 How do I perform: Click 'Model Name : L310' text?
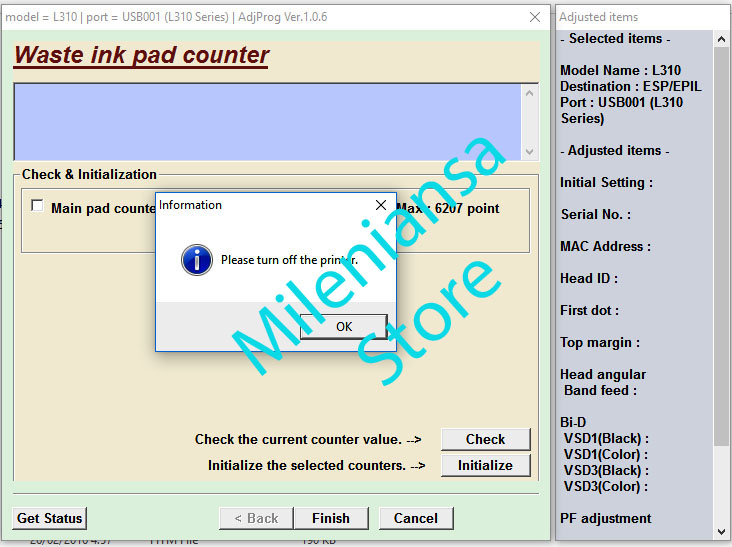pyautogui.click(x=620, y=70)
